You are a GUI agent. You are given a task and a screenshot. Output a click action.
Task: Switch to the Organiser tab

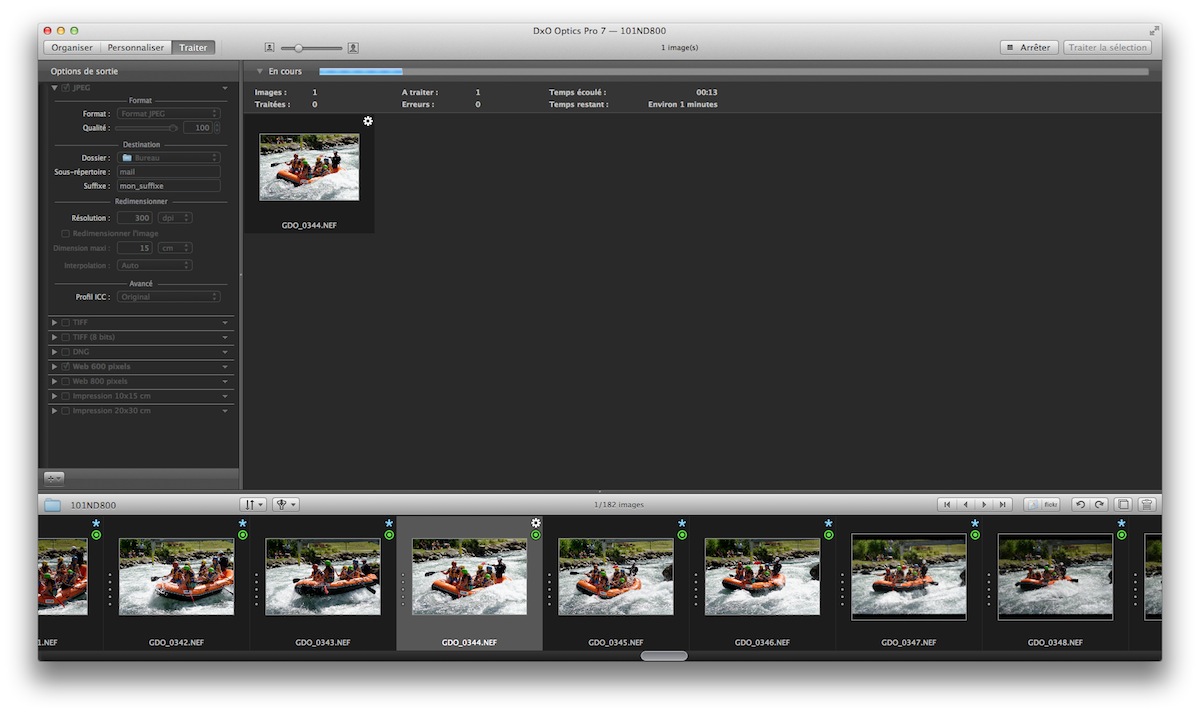click(72, 48)
